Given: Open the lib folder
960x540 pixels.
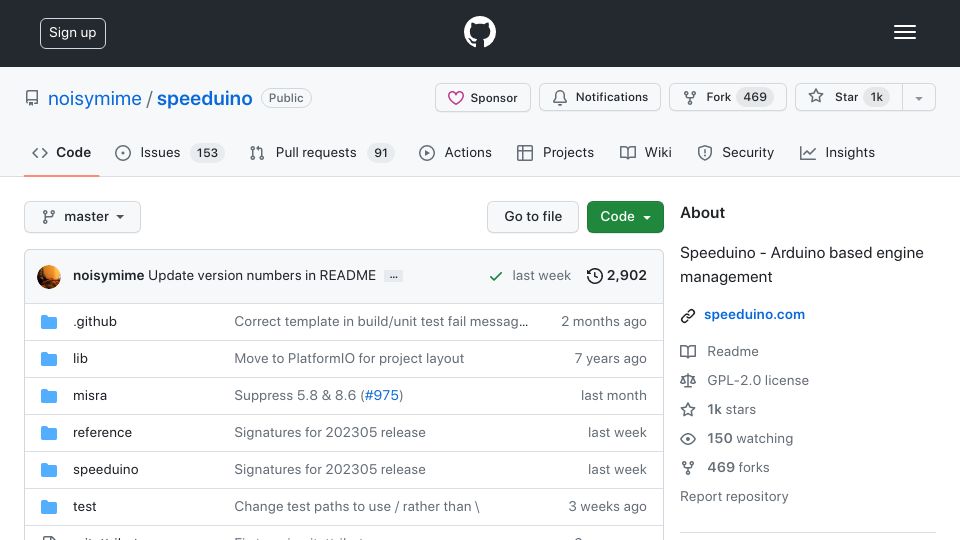Looking at the screenshot, I should click(80, 358).
